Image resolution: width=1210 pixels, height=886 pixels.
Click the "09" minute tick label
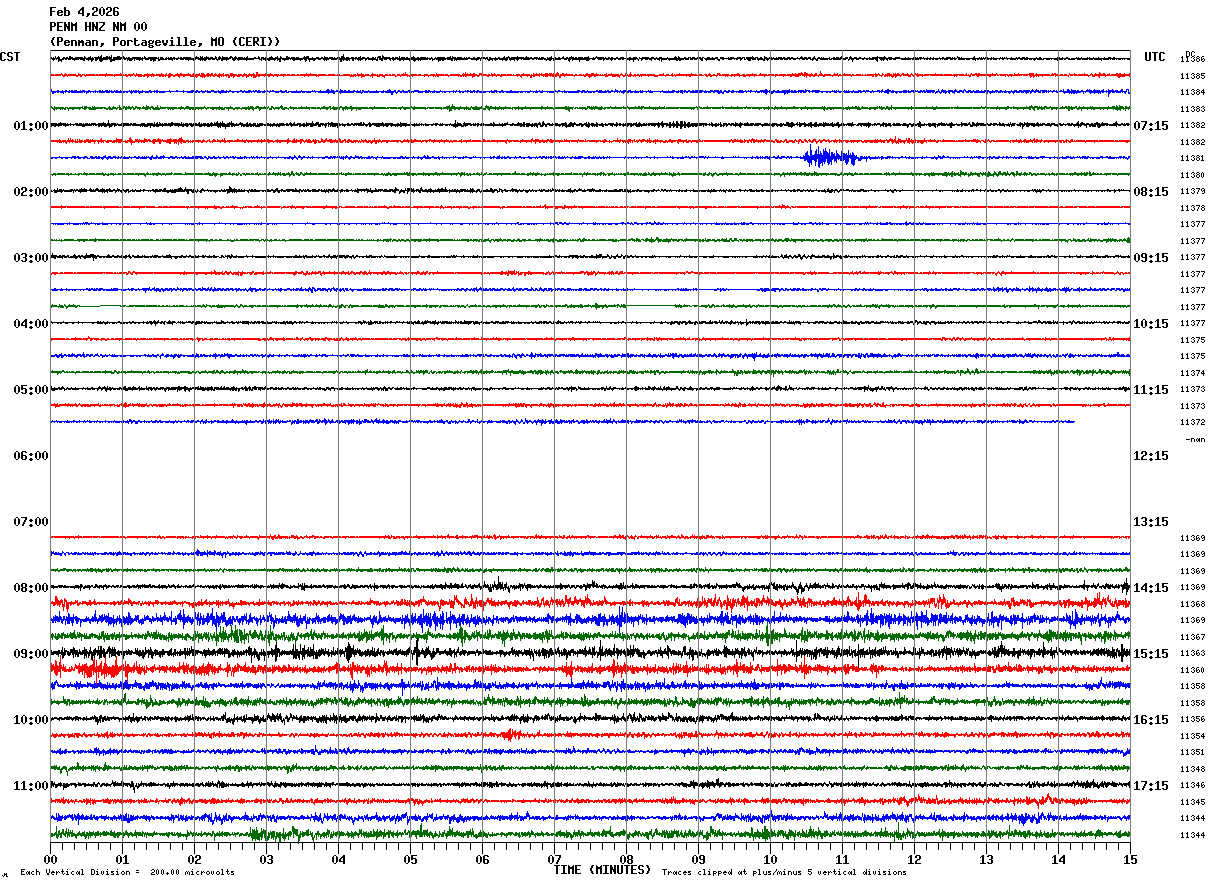pos(698,859)
